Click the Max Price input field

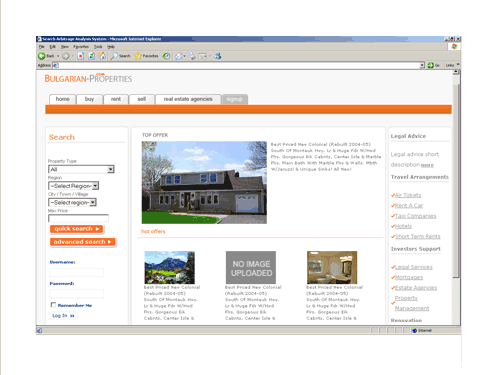pos(78,218)
